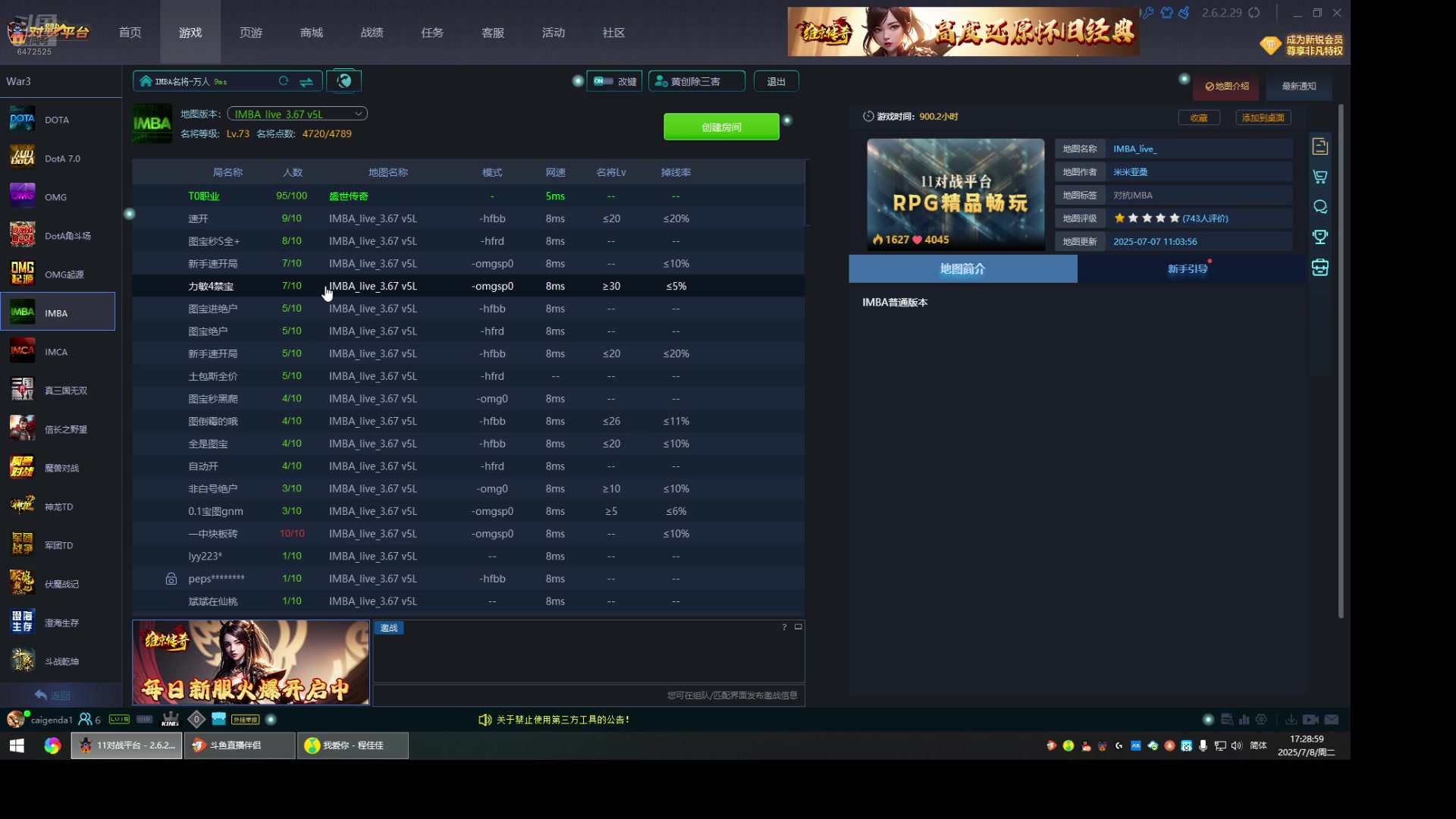
Task: Open the mail envelope icon in status bar
Action: [1332, 720]
